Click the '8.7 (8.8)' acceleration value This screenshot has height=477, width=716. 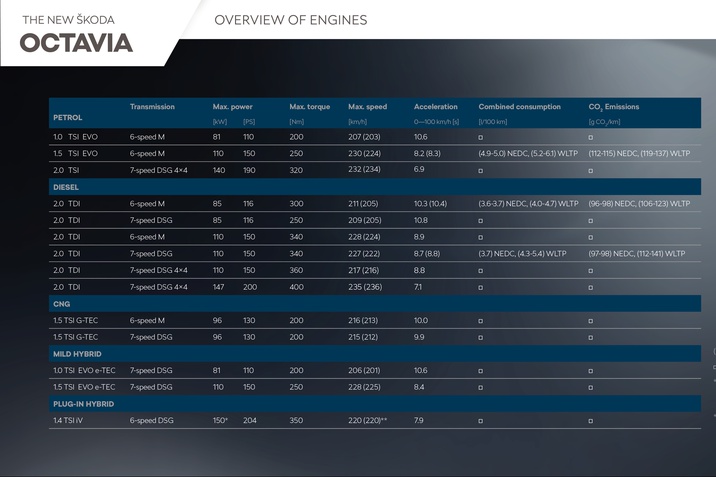(427, 254)
